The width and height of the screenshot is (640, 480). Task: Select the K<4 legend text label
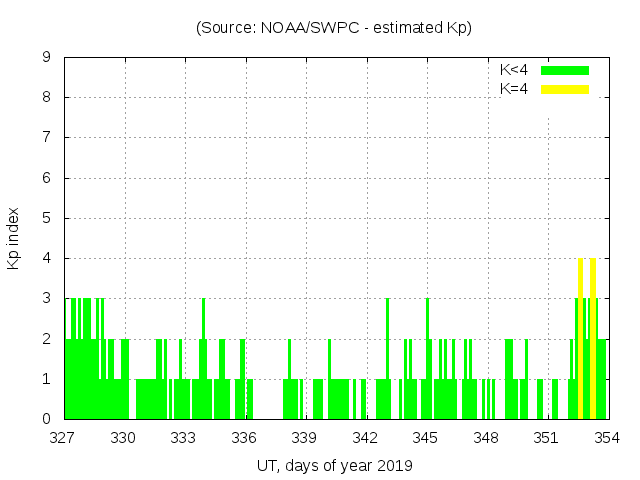coord(514,70)
